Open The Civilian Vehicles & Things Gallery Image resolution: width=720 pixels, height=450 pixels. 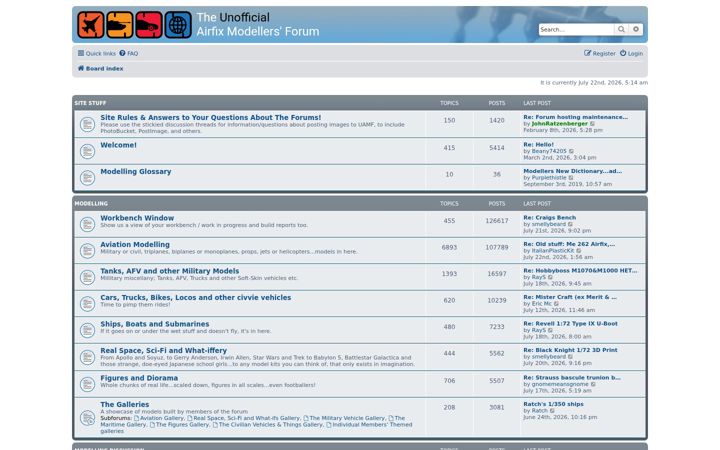pos(268,425)
